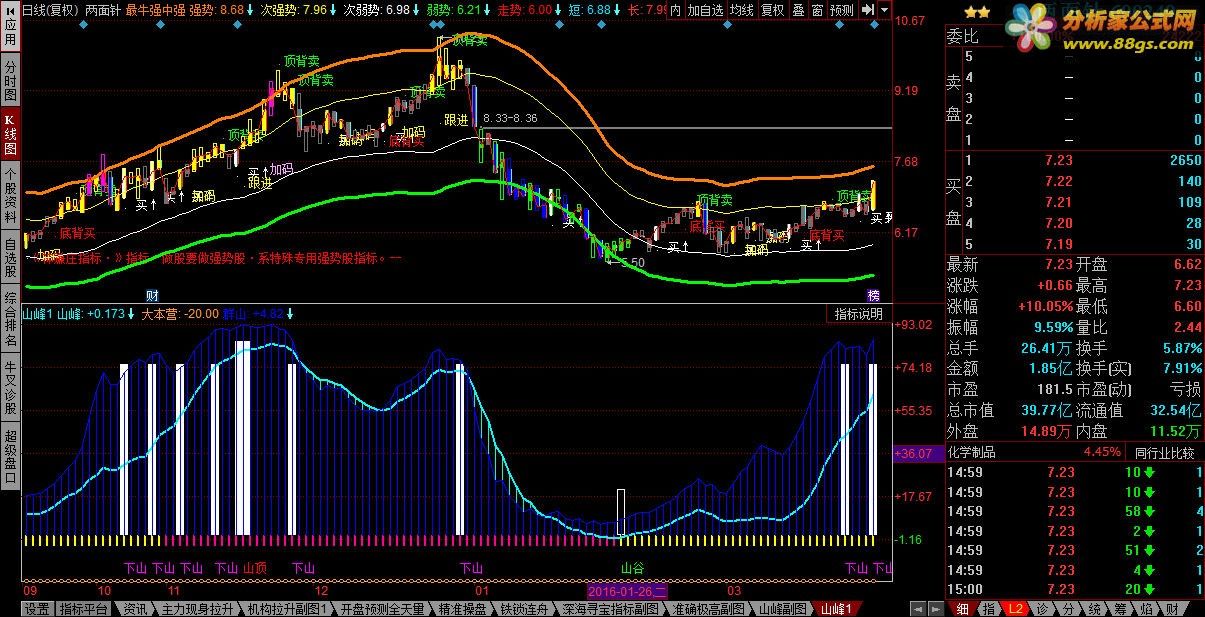Click the 山谷 label under the indicator chart
1205x617 pixels.
coord(633,568)
